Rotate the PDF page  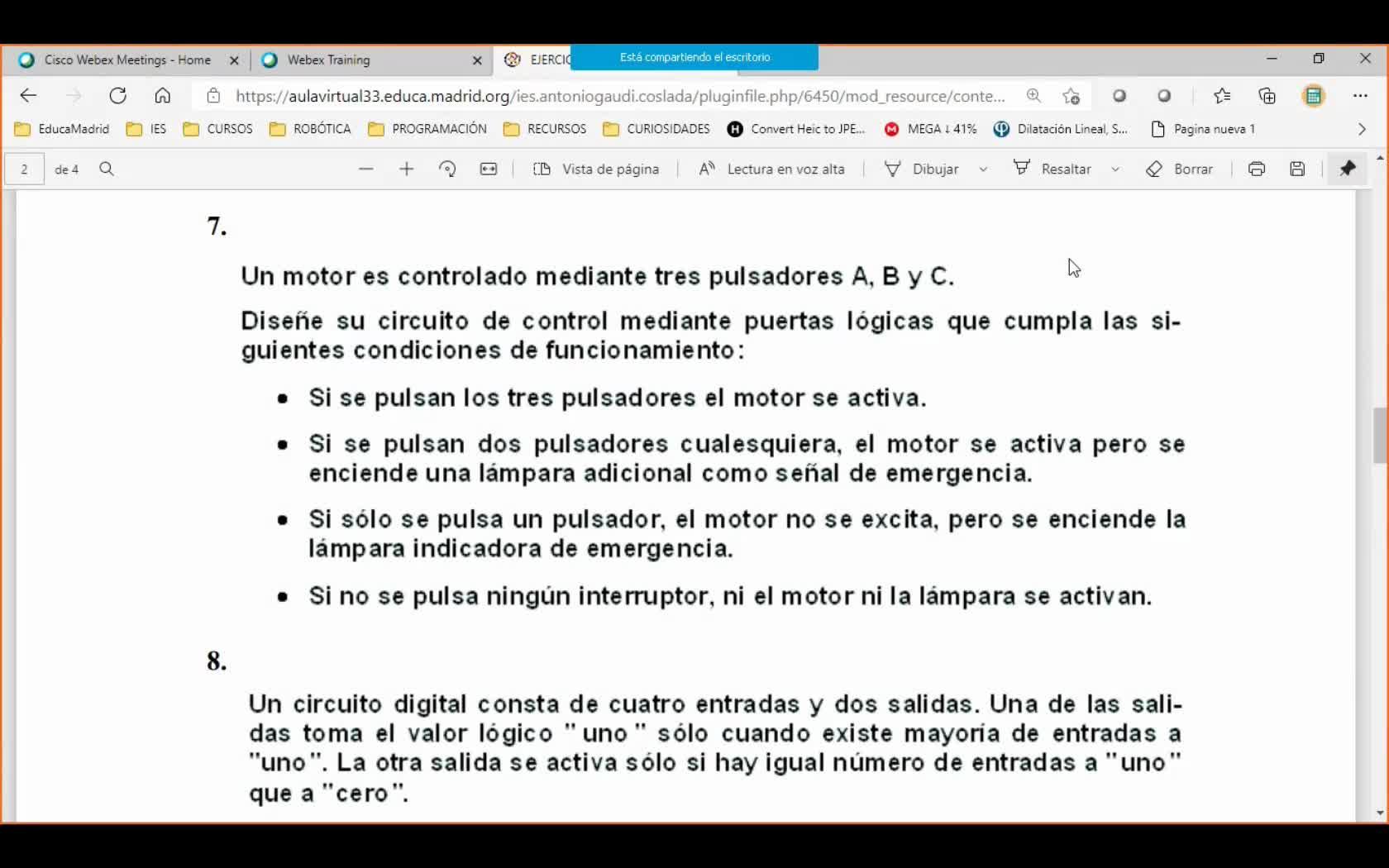[447, 169]
